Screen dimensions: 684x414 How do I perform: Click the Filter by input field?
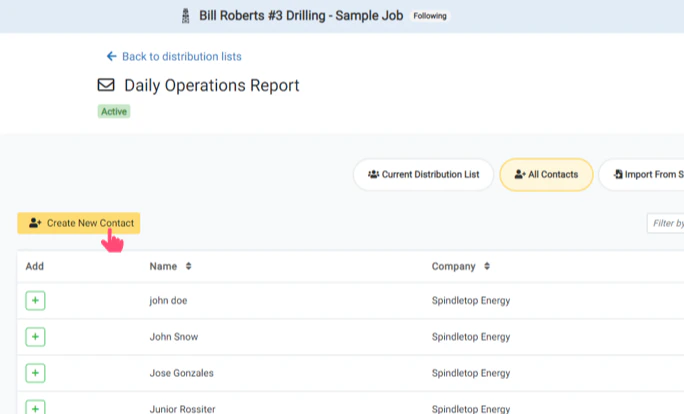click(x=666, y=223)
